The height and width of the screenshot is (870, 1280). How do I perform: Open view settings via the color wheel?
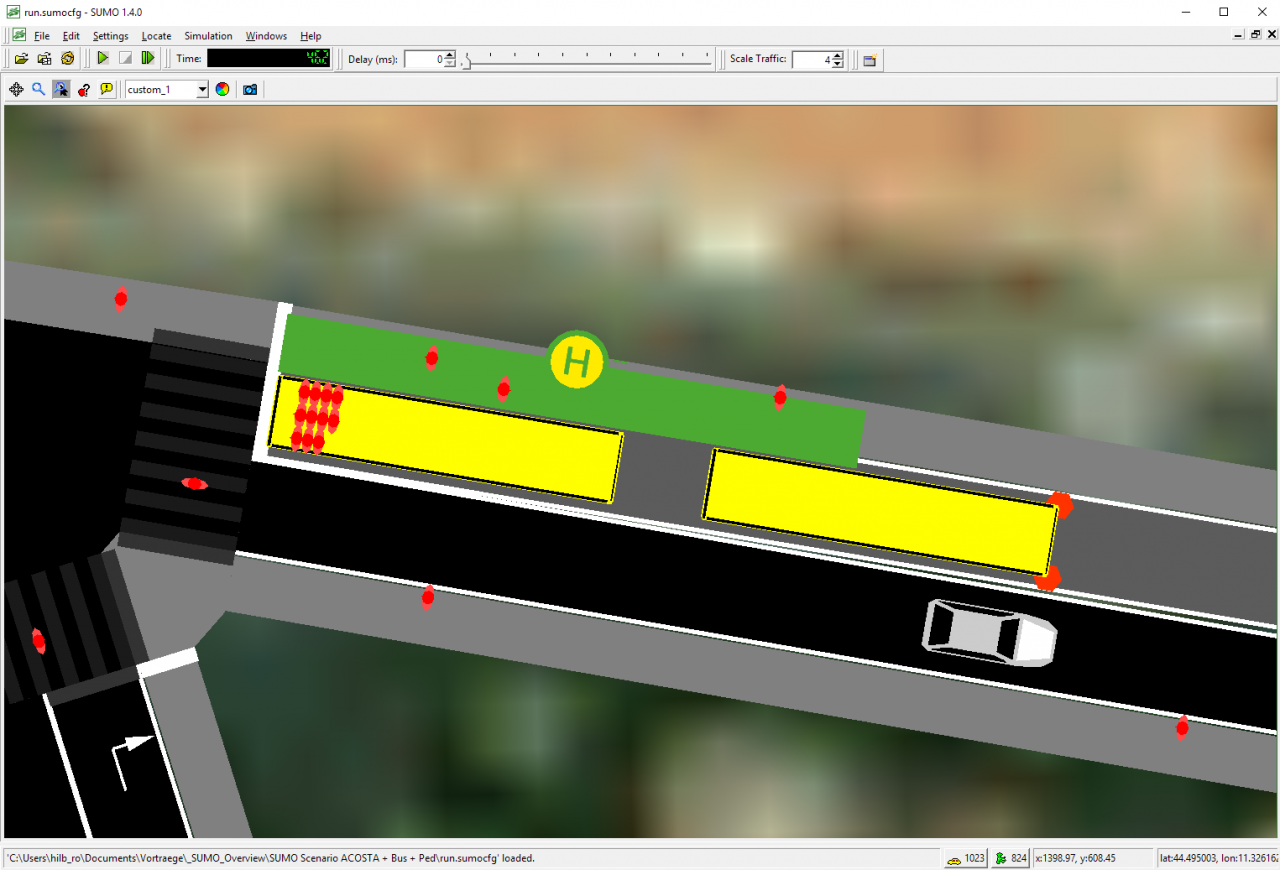(x=222, y=89)
